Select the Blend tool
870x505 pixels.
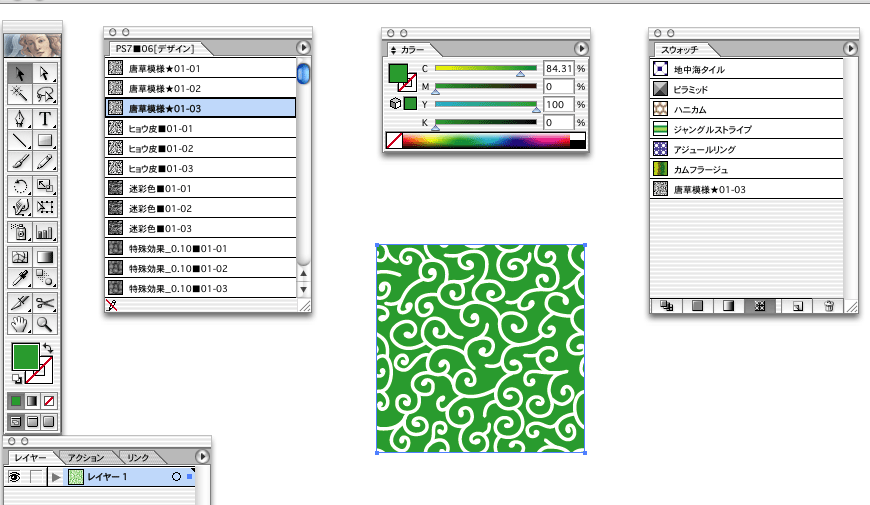44,278
